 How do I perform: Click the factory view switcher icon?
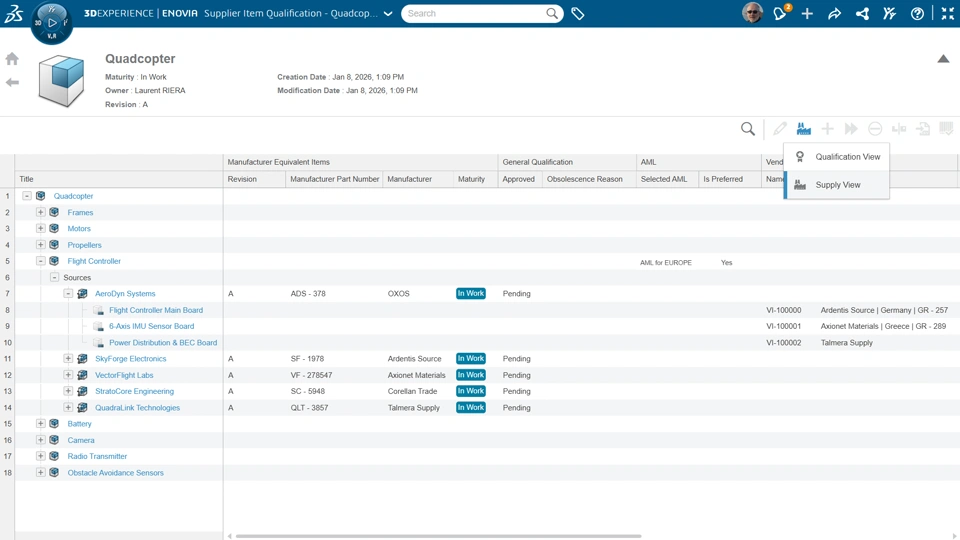point(803,129)
